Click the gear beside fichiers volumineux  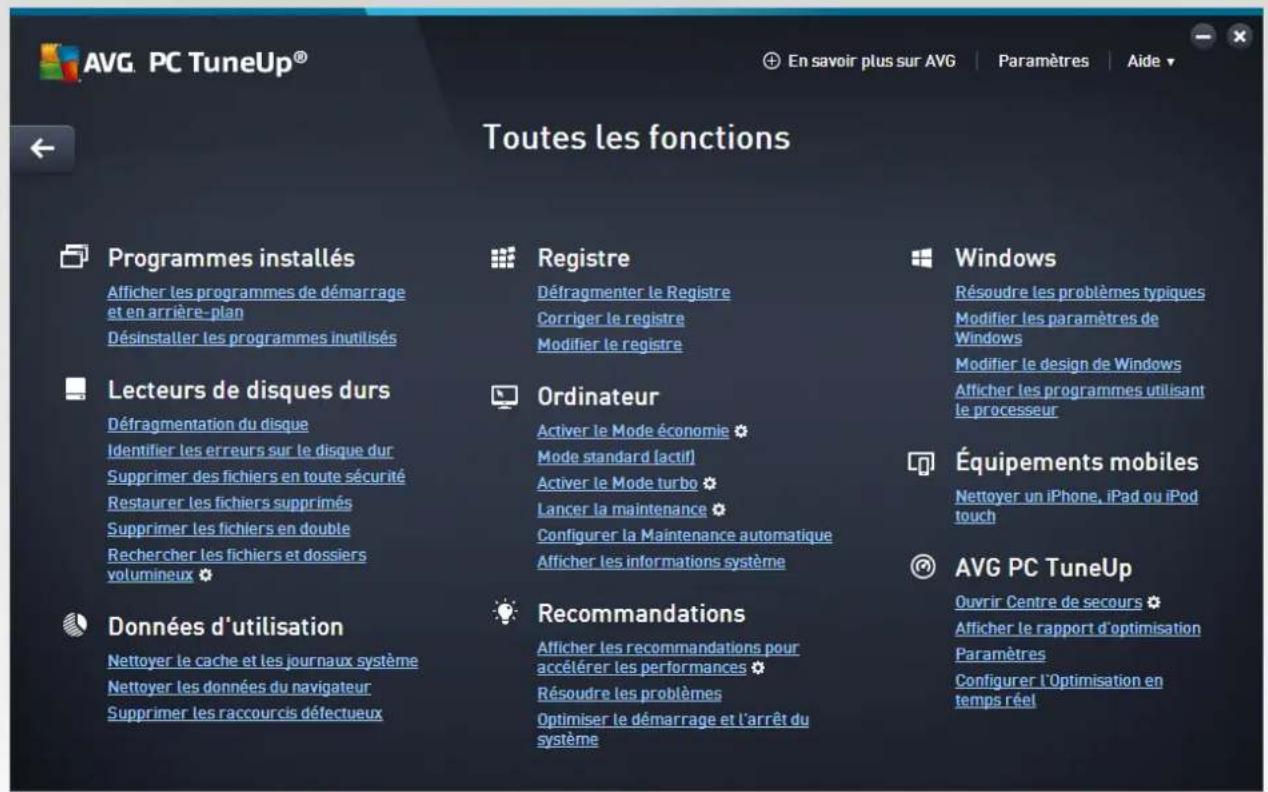click(x=205, y=575)
